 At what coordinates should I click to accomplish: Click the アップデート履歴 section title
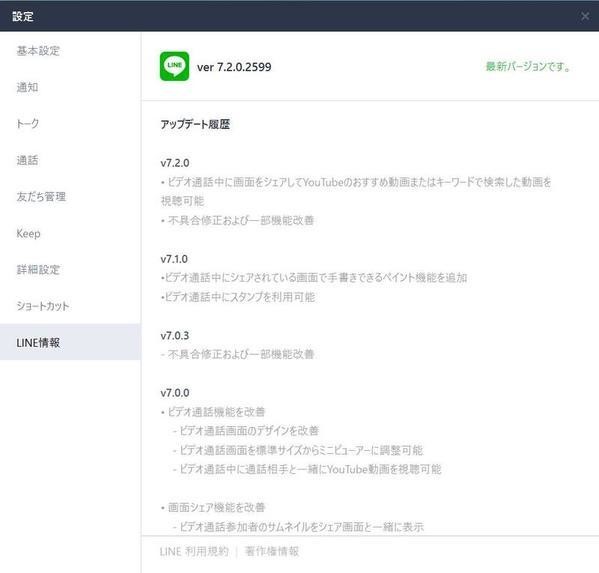(x=195, y=125)
